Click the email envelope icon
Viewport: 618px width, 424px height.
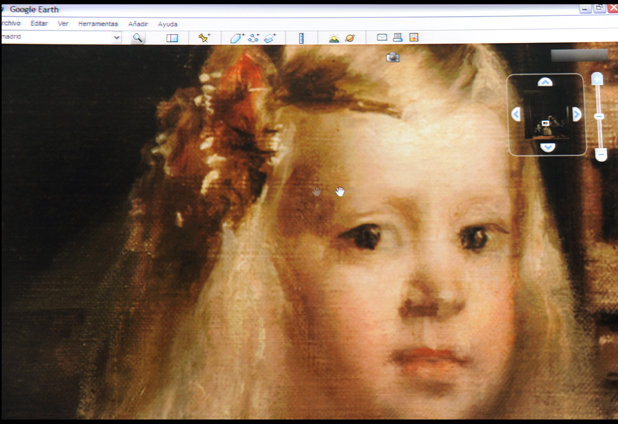click(x=382, y=37)
